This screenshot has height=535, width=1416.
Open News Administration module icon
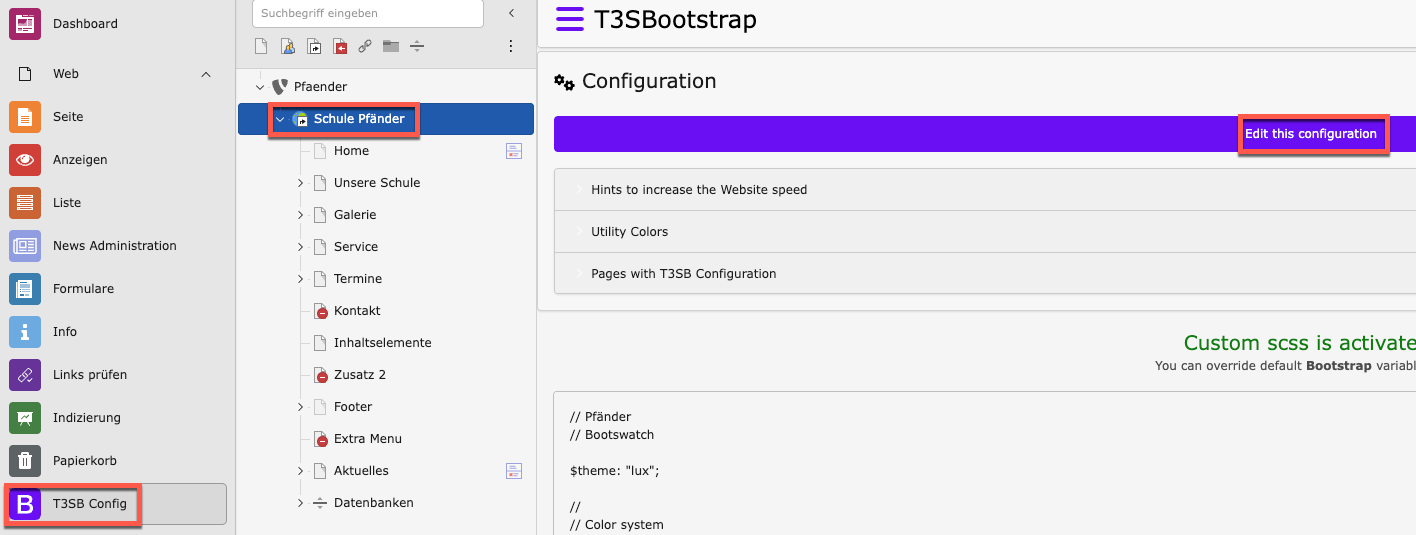pyautogui.click(x=25, y=246)
